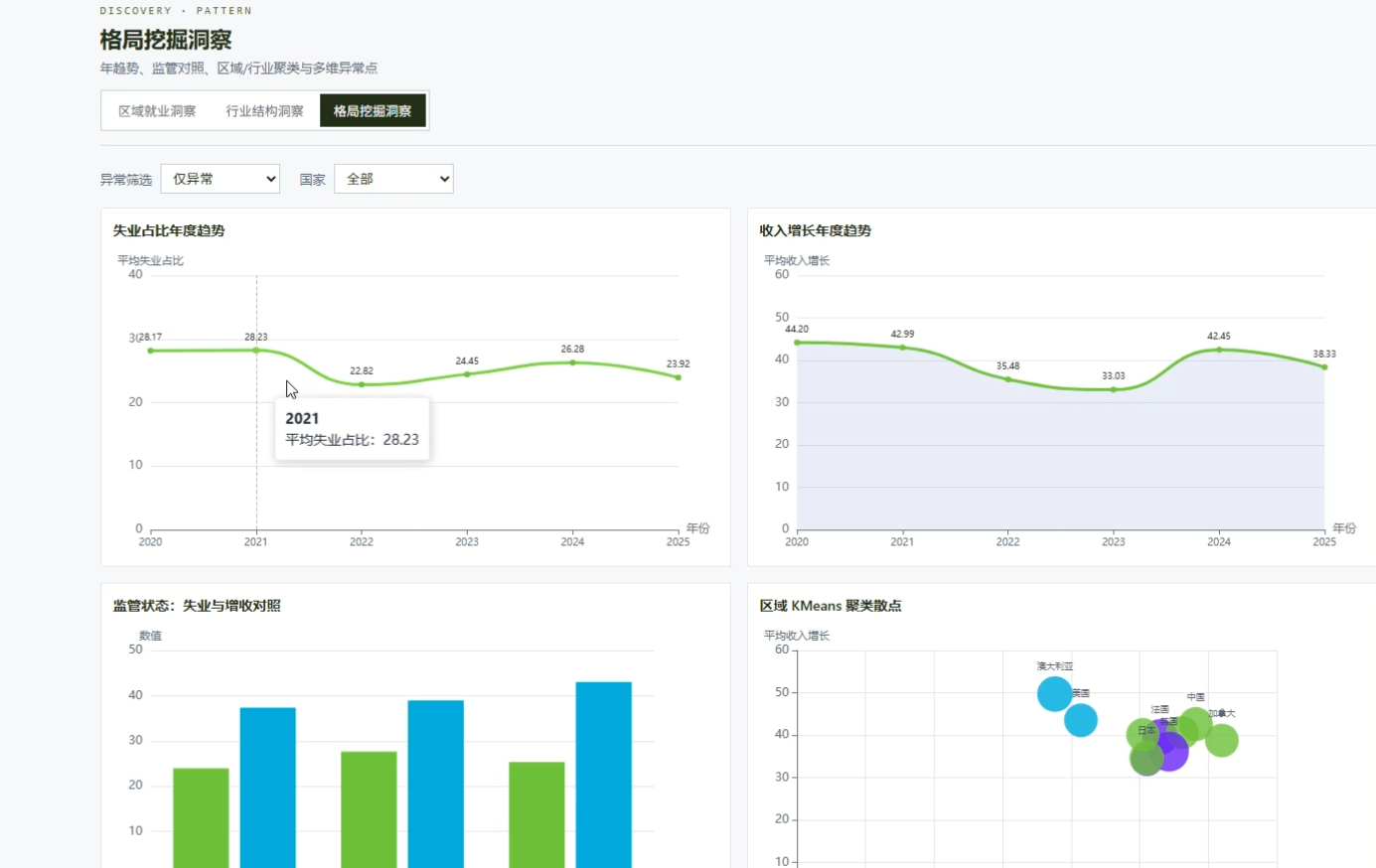Screen dimensions: 1376x868
Task: Click the leftmost green bar in the 监管状态 chart
Action: point(201,818)
